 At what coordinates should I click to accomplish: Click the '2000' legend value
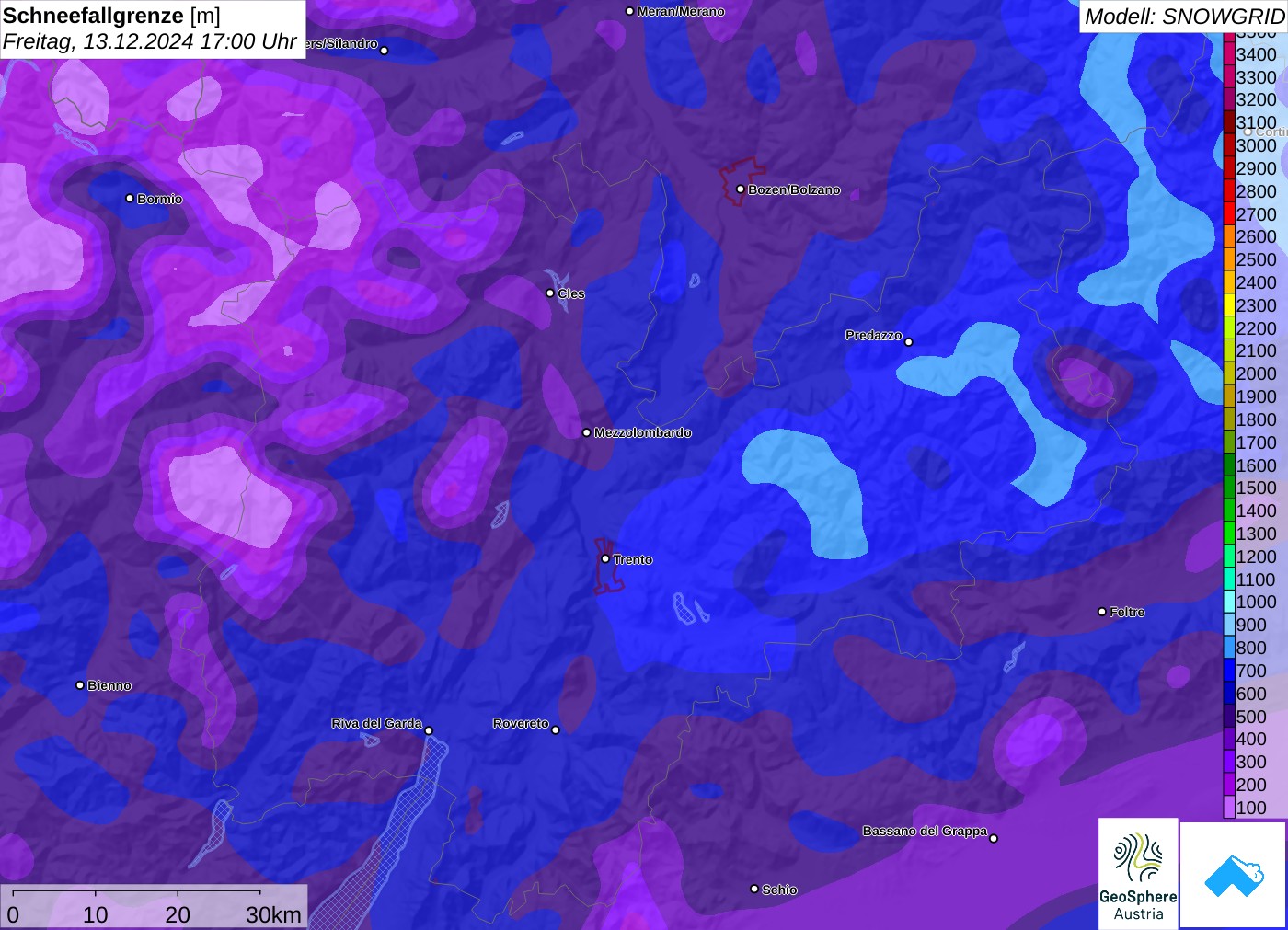tap(1256, 373)
